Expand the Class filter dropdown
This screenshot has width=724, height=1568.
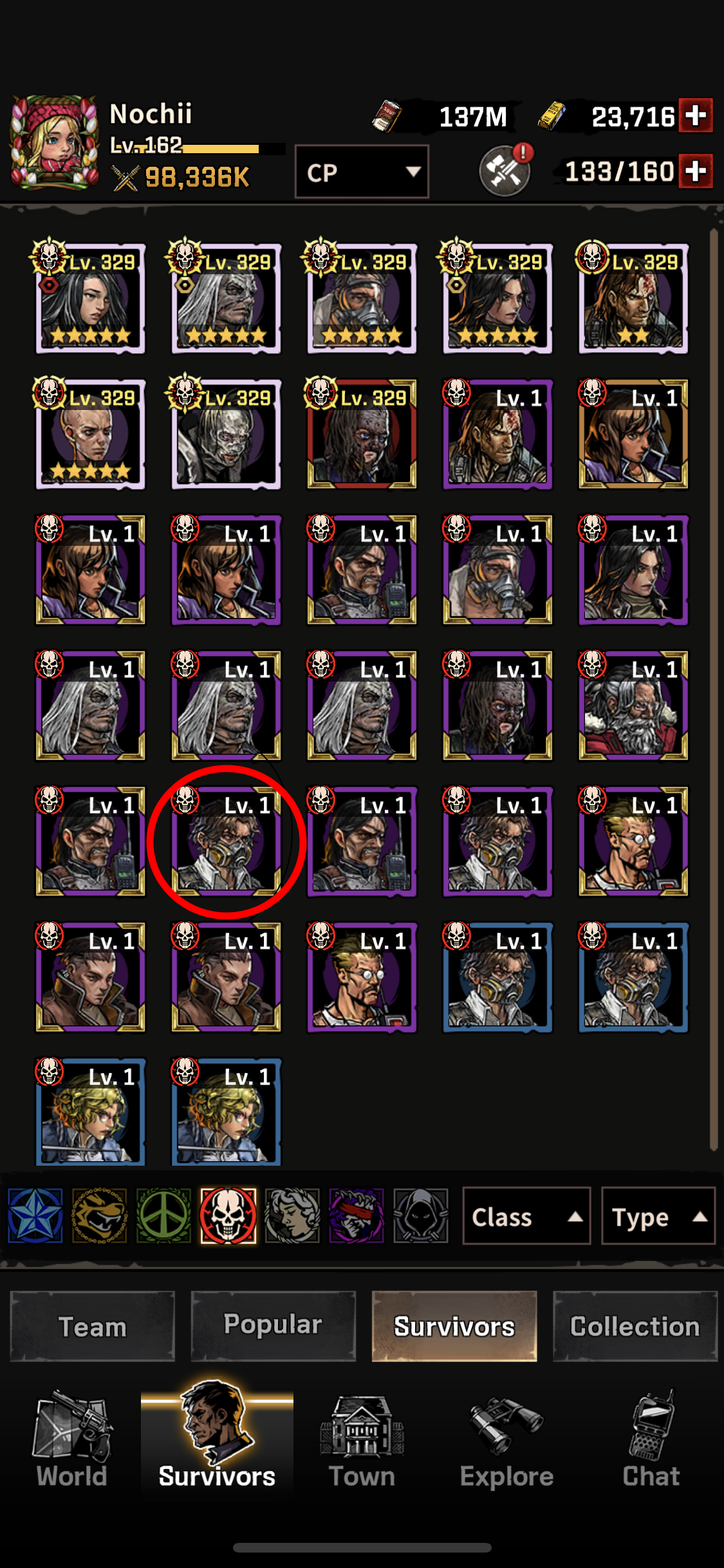(526, 1216)
